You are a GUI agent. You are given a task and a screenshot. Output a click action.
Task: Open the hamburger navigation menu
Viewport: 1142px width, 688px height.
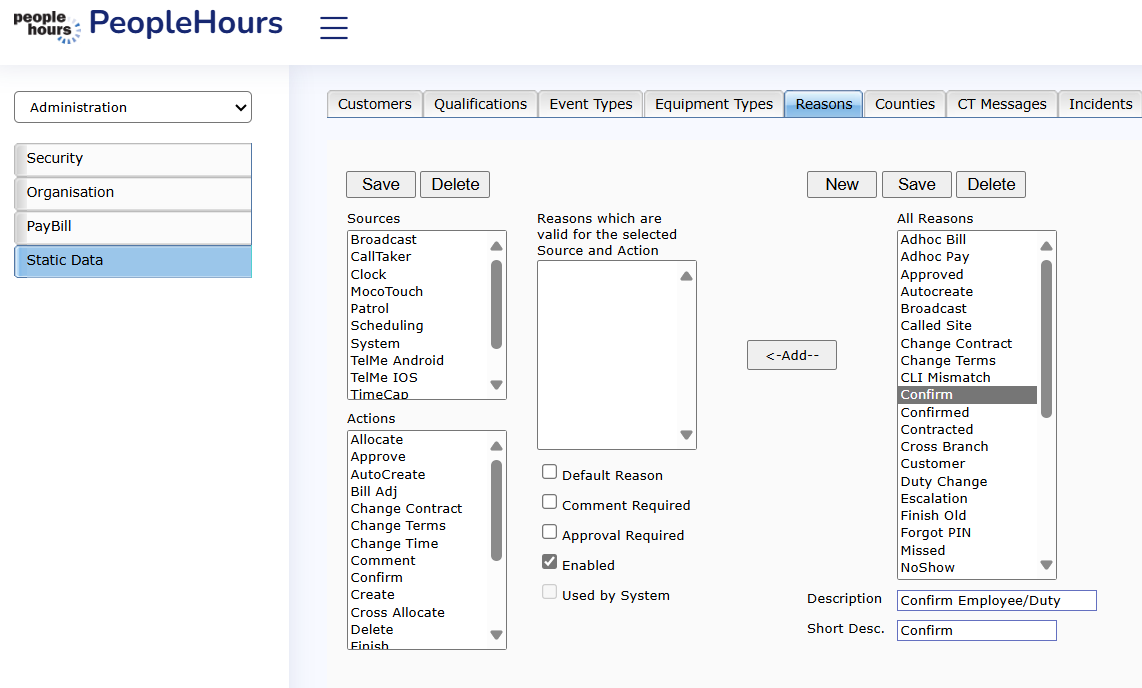click(x=334, y=28)
